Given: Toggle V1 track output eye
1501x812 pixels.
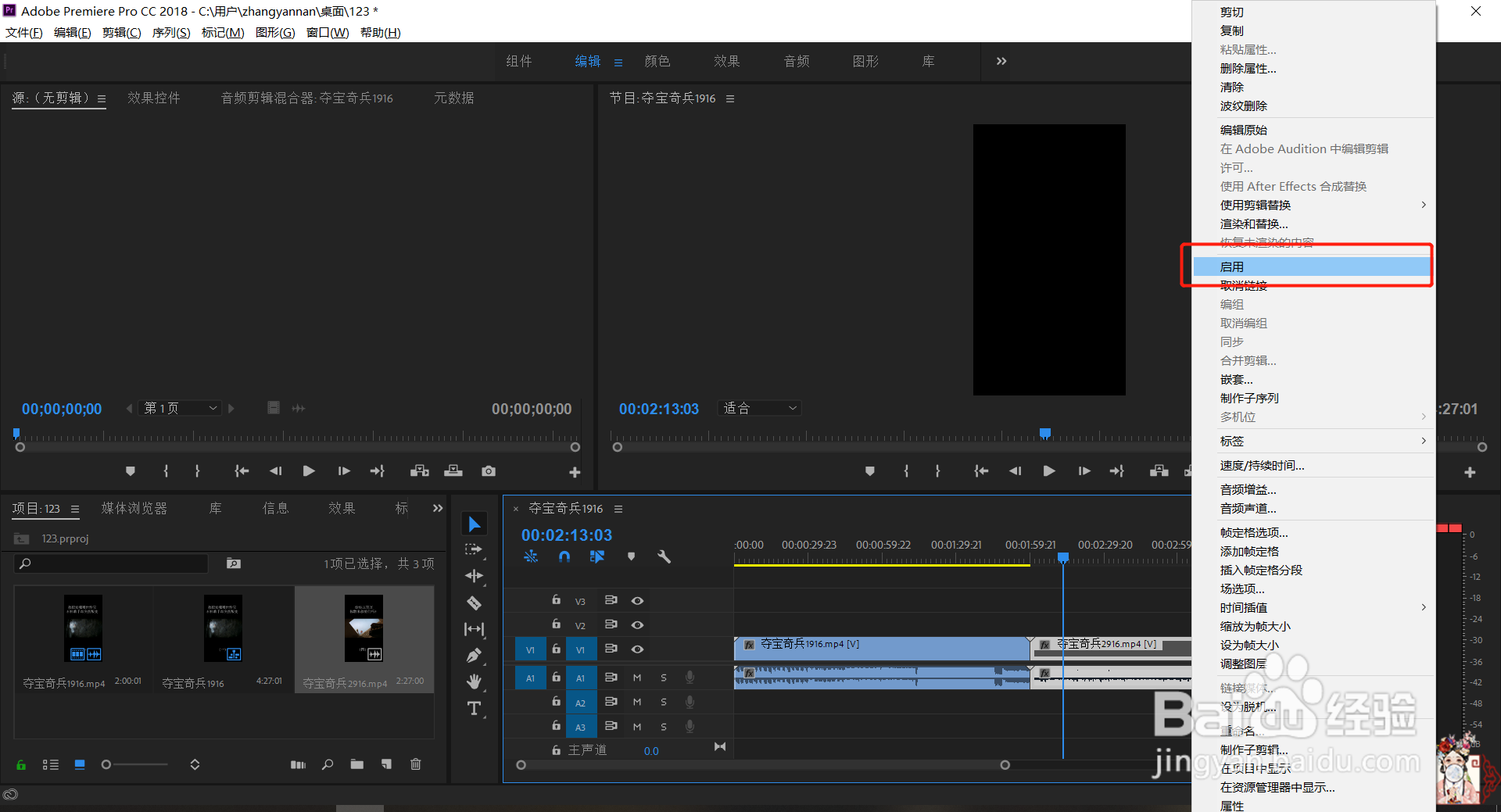Looking at the screenshot, I should click(638, 649).
